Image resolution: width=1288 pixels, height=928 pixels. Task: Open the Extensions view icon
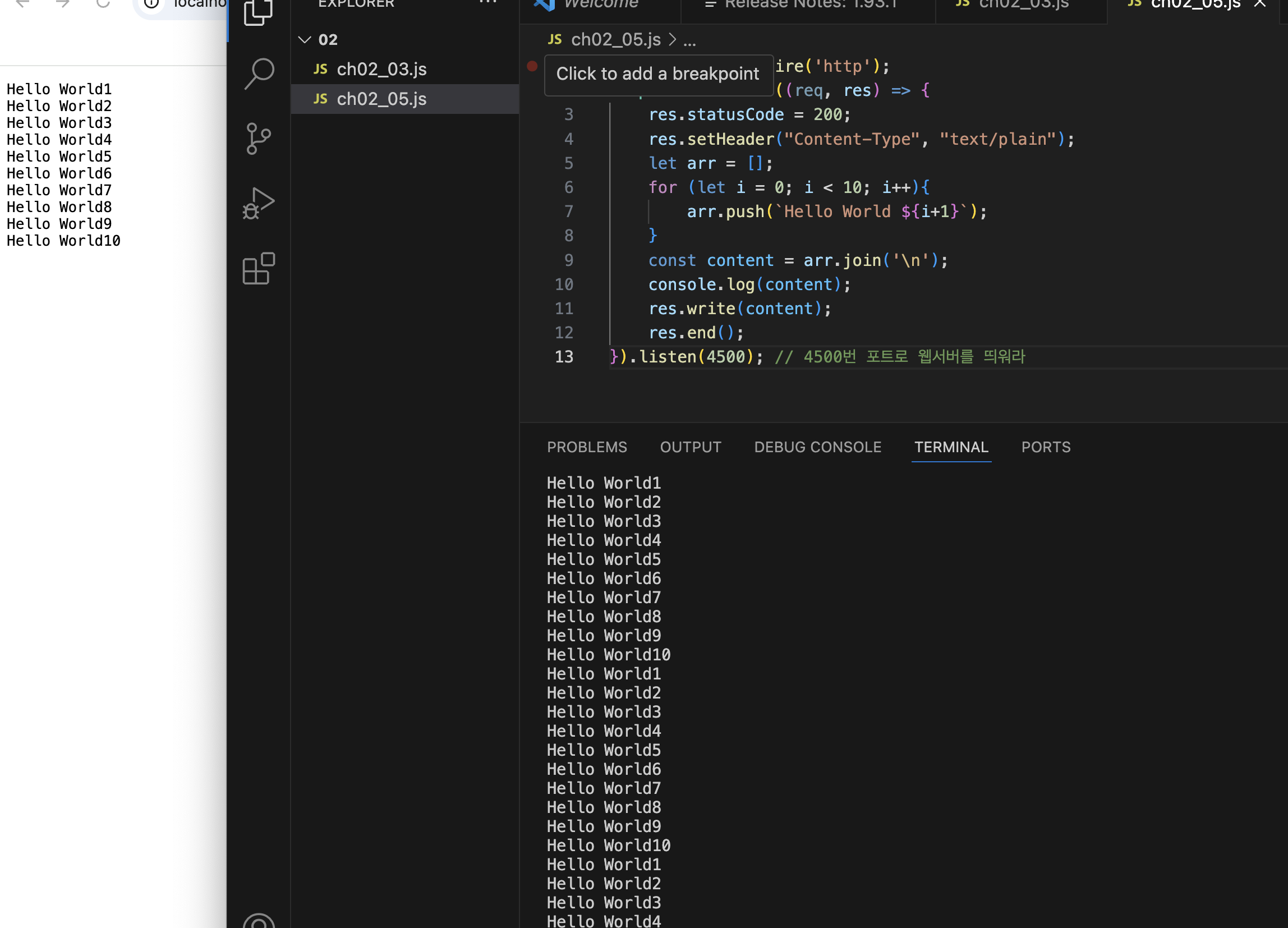259,268
